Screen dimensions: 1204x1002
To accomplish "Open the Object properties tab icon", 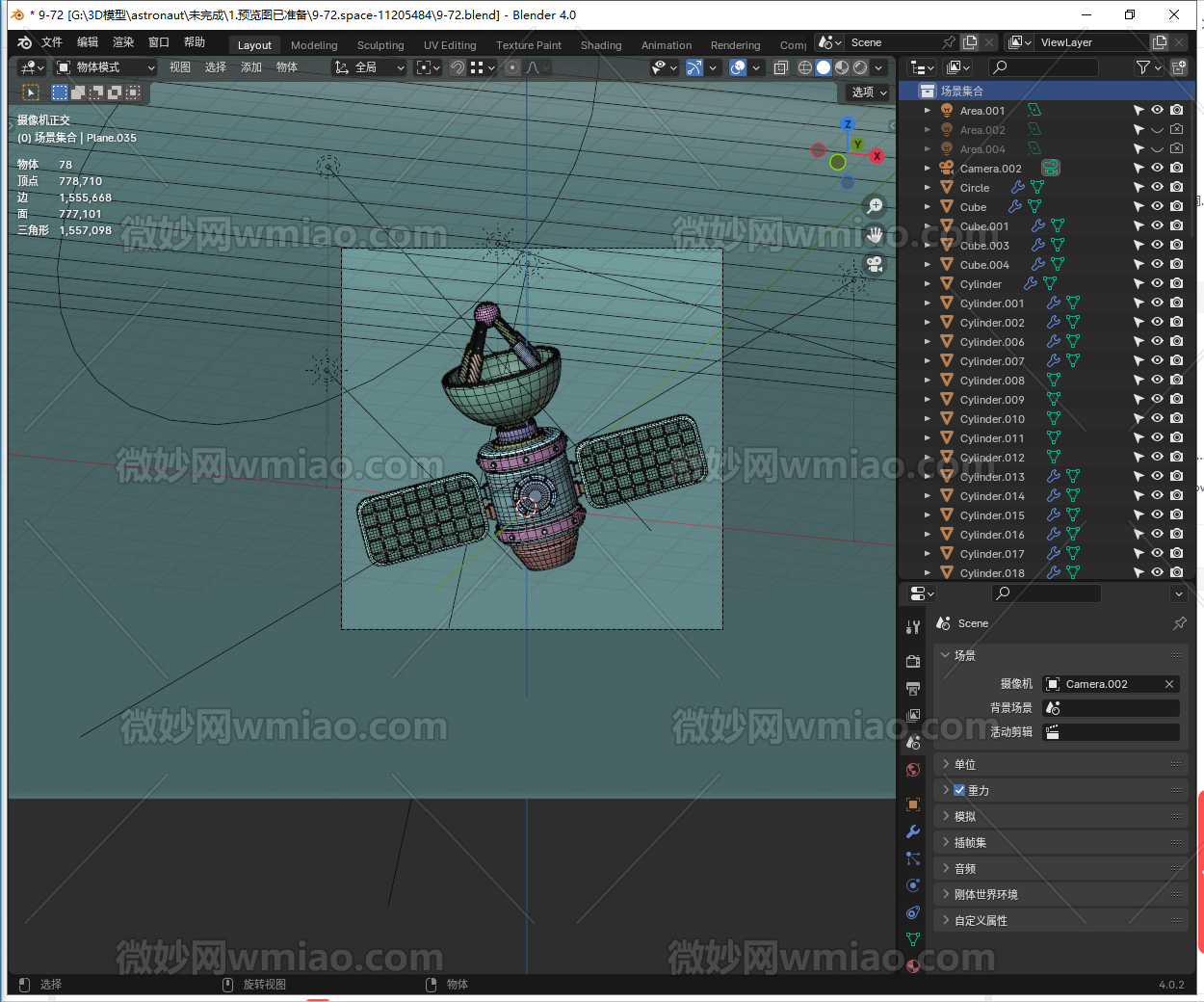I will 913,804.
